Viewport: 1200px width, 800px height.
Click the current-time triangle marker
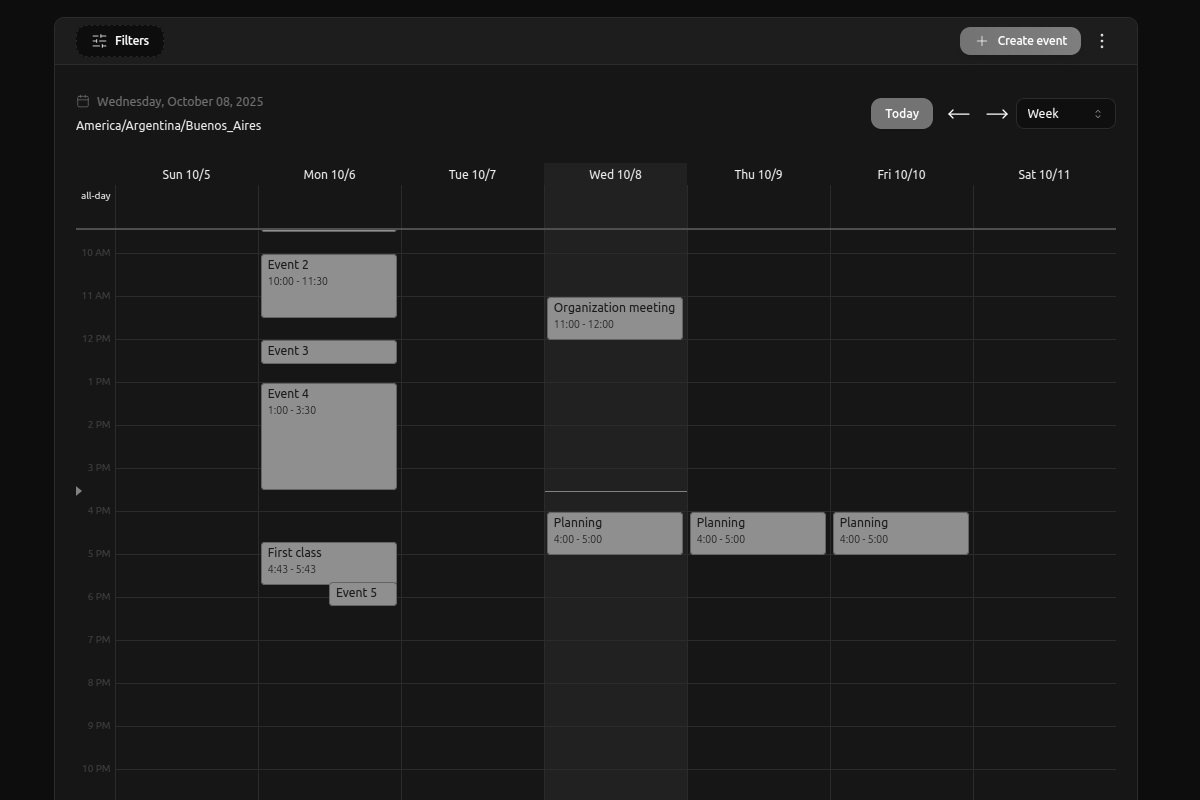78,490
